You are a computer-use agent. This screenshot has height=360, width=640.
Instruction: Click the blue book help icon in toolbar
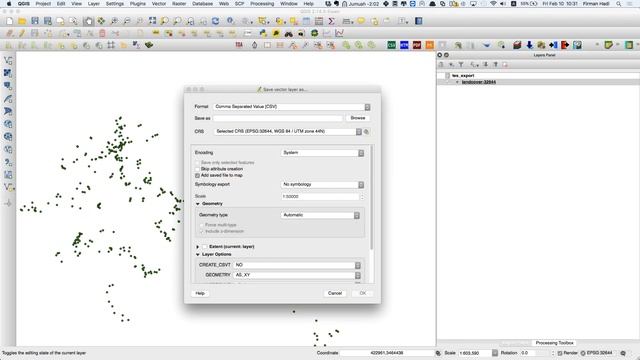tap(418, 21)
